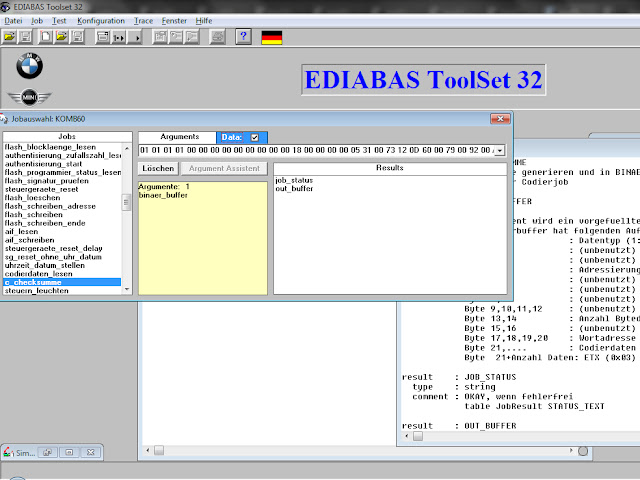Open the Test menu
Image resolution: width=640 pixels, height=480 pixels.
pyautogui.click(x=59, y=20)
